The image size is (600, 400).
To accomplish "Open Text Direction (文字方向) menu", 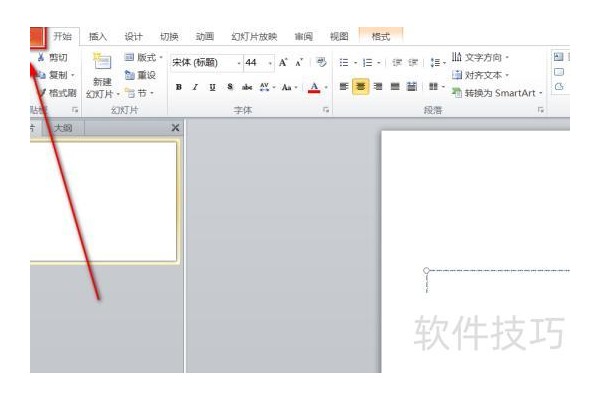I will pos(480,57).
